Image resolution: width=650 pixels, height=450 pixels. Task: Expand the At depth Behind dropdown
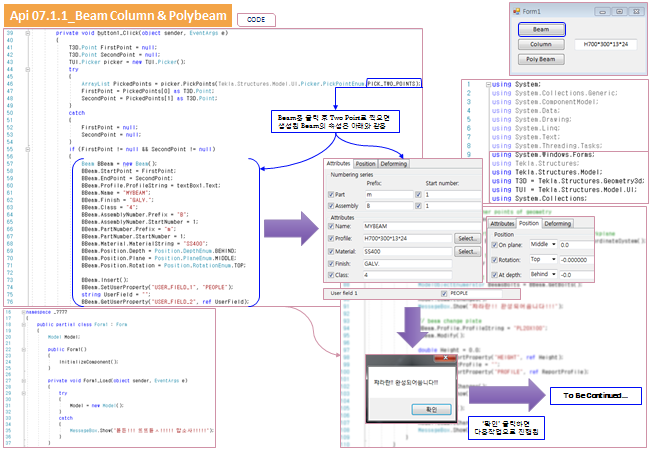[554, 273]
